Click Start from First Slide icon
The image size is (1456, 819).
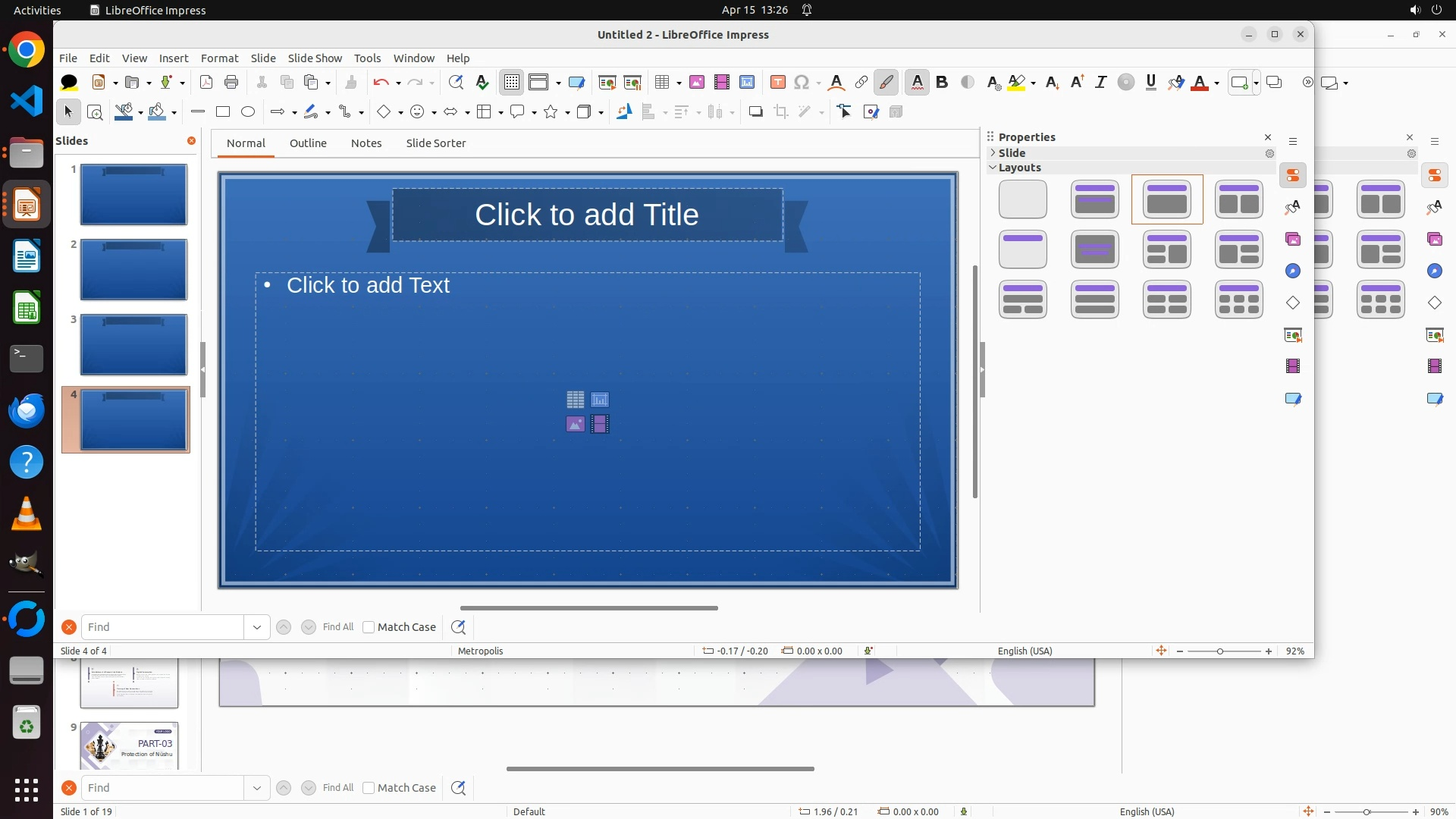pos(607,82)
